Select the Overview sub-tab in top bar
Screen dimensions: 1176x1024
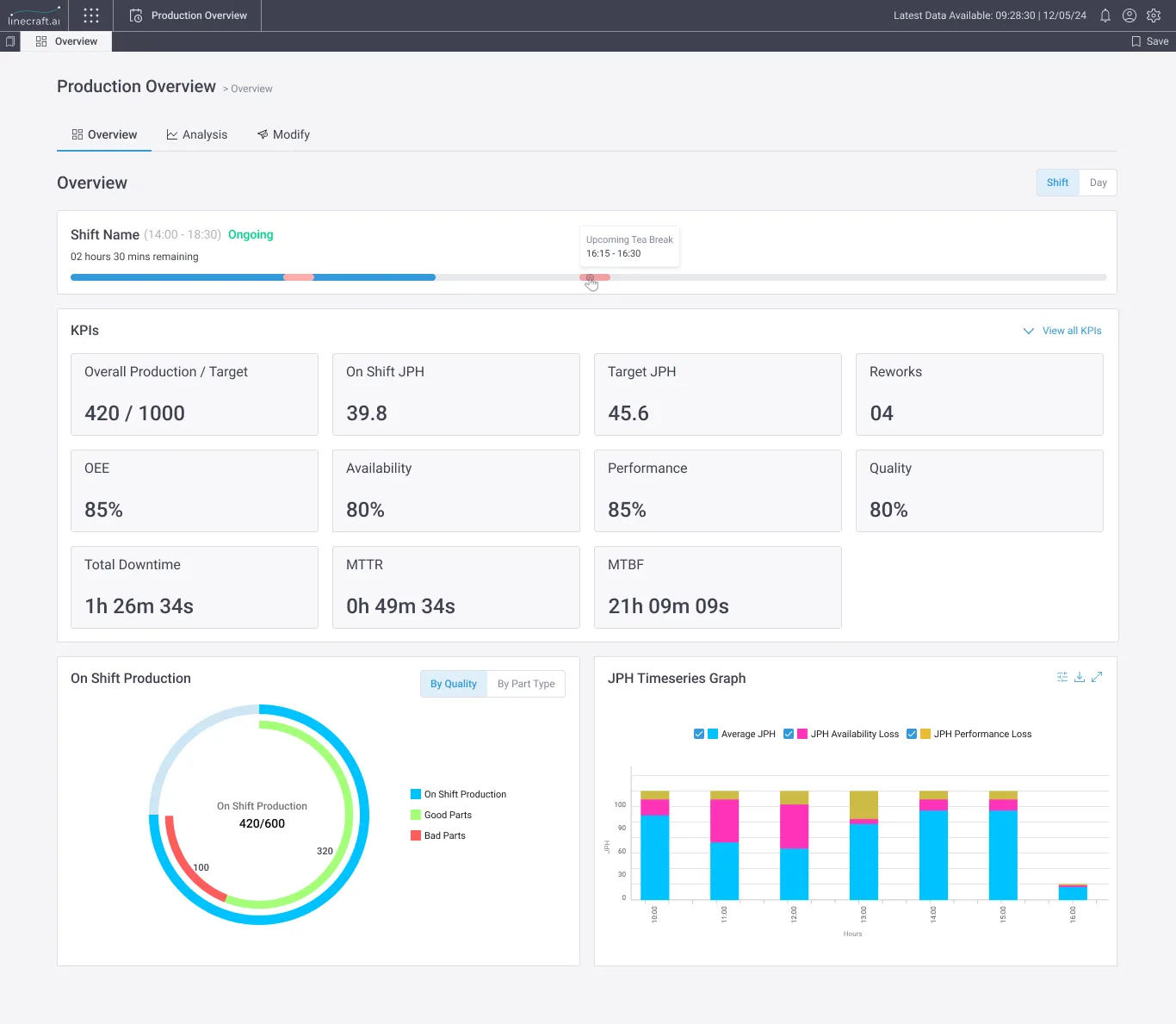click(66, 41)
